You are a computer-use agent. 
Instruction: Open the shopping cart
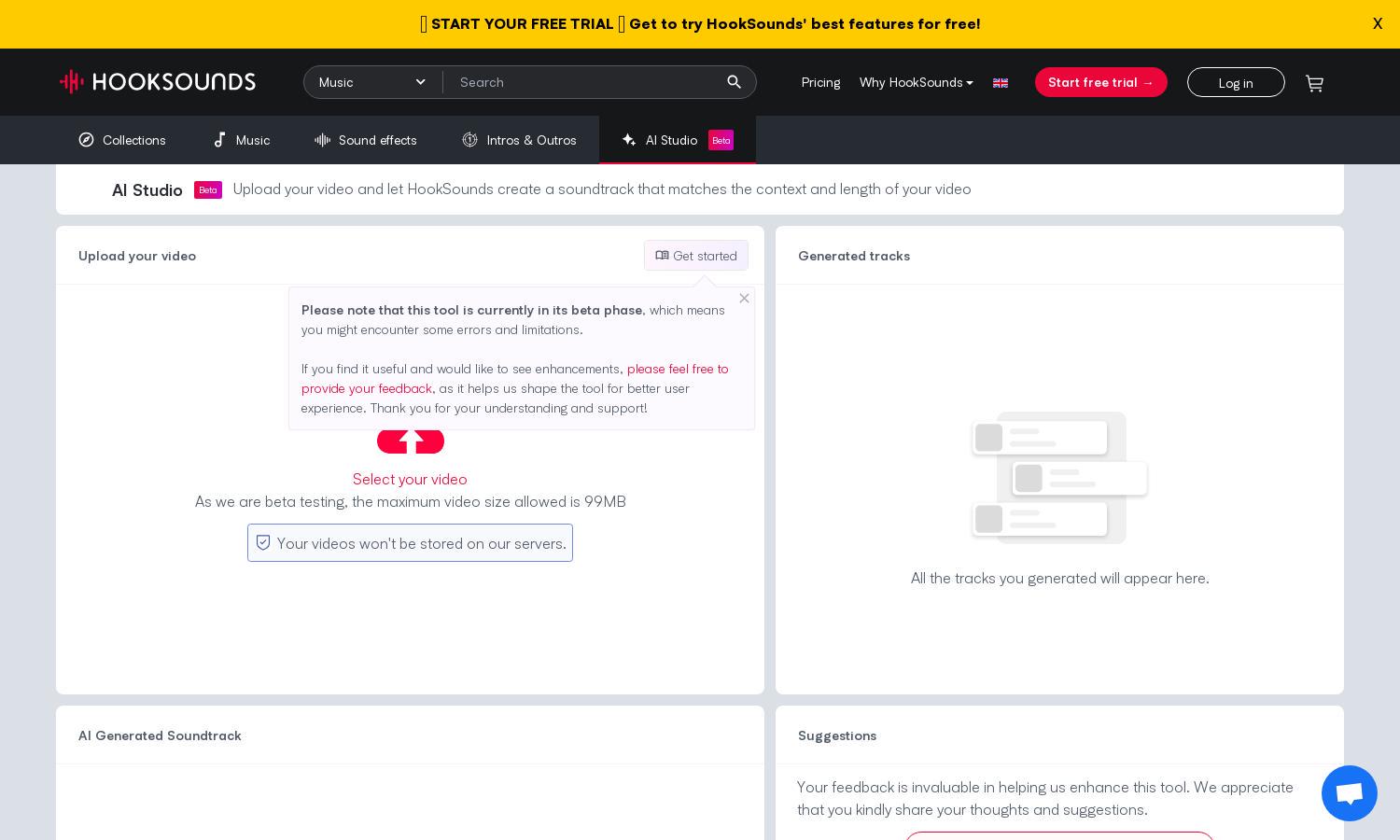point(1314,83)
